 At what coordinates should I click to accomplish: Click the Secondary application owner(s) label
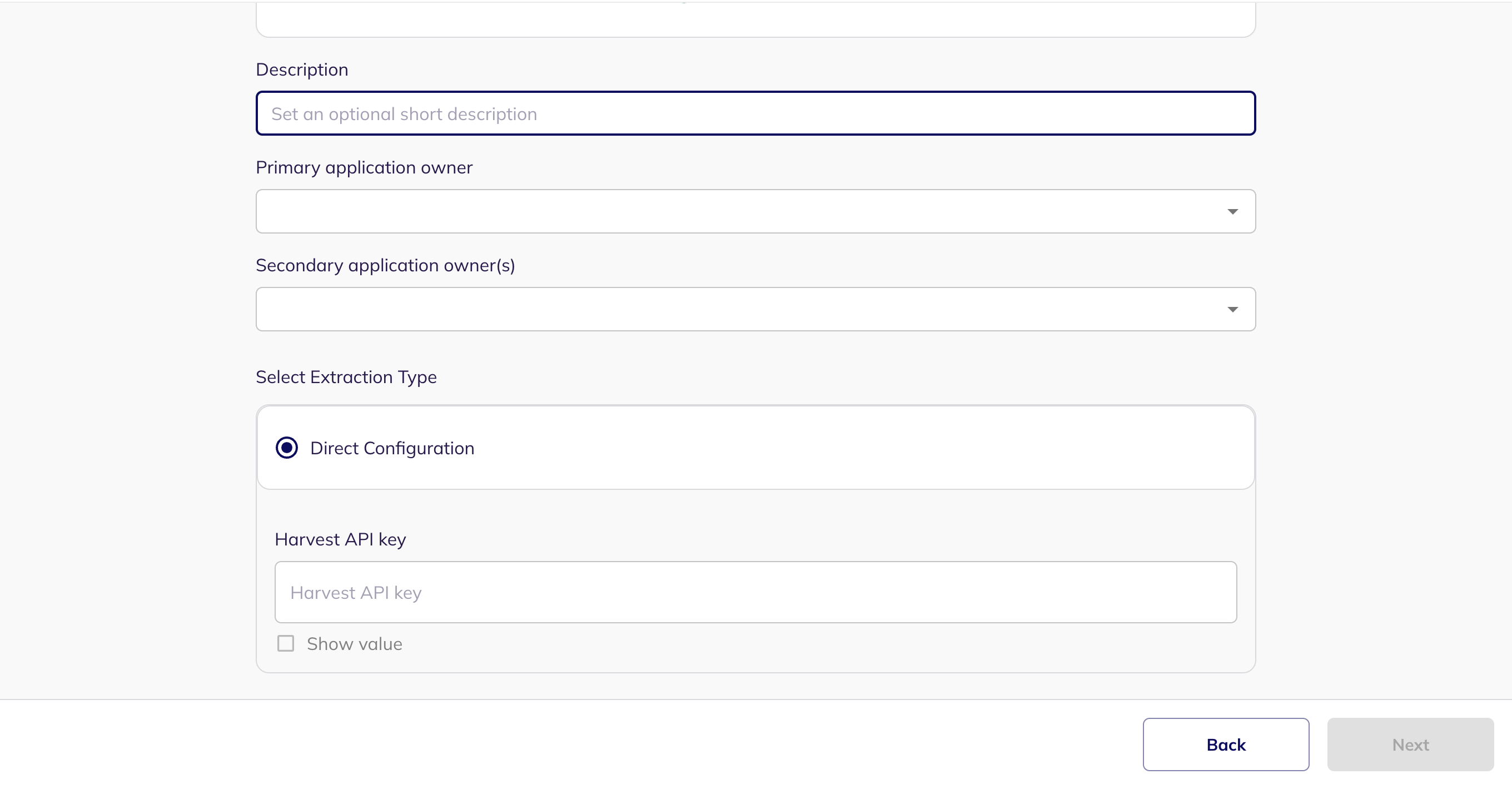(x=385, y=265)
